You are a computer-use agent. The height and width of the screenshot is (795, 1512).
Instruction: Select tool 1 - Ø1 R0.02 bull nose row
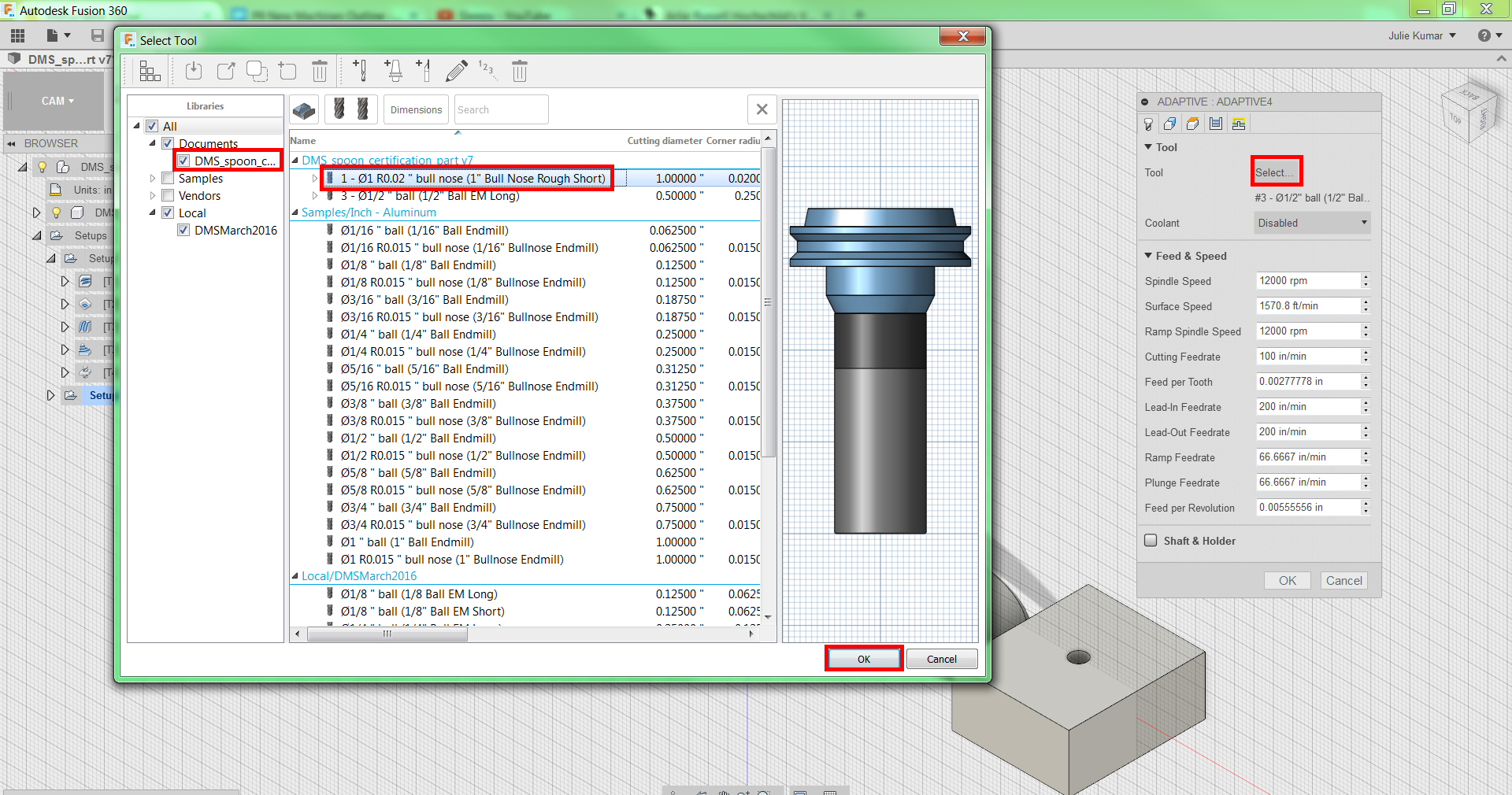pyautogui.click(x=524, y=179)
